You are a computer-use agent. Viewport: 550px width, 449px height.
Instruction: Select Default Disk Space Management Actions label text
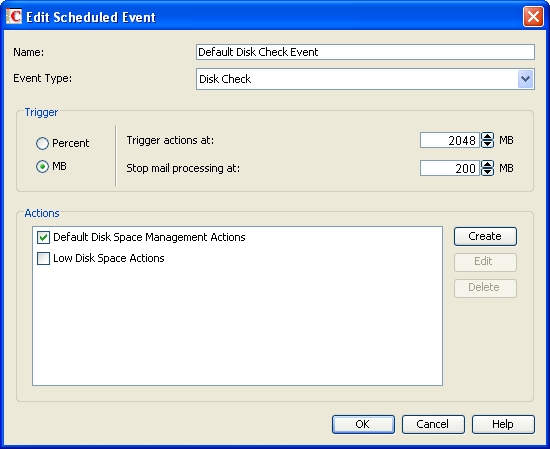pos(149,237)
